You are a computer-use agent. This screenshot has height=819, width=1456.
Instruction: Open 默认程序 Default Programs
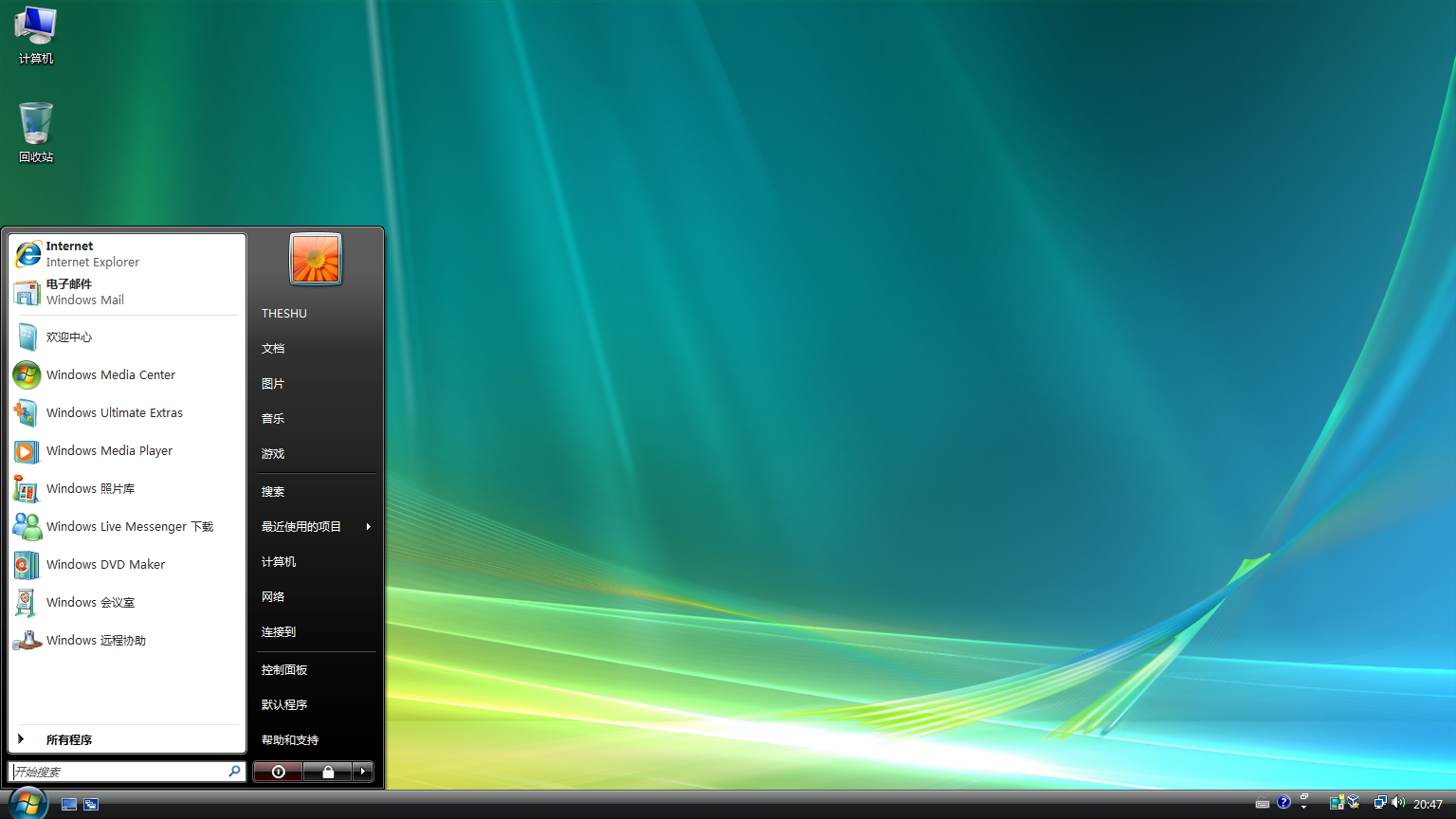[x=316, y=704]
